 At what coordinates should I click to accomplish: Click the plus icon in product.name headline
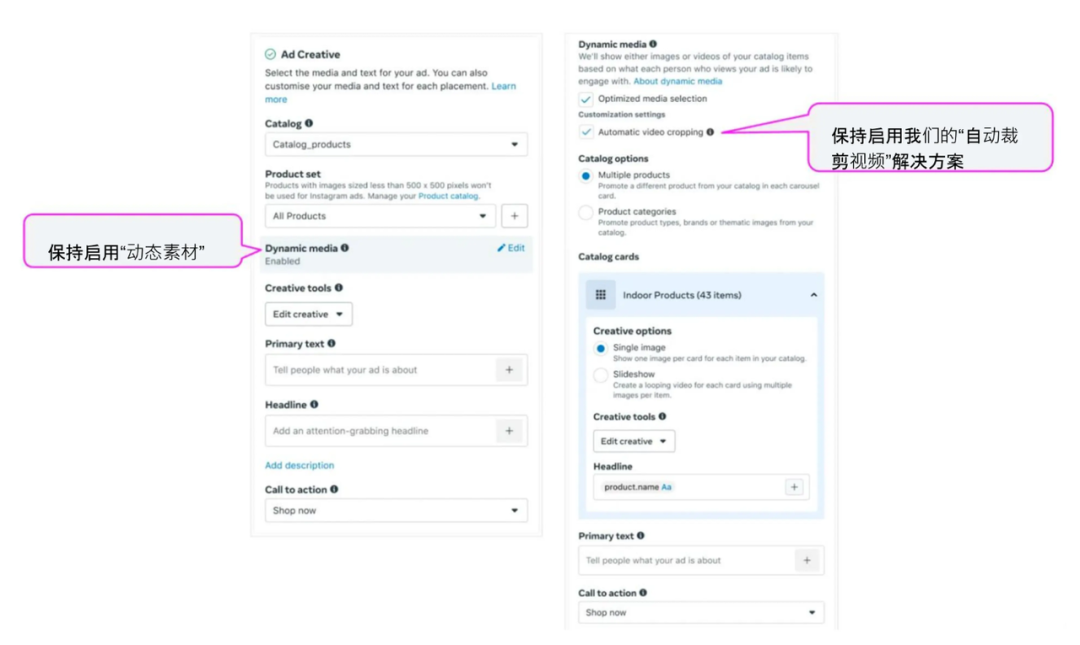[x=795, y=487]
